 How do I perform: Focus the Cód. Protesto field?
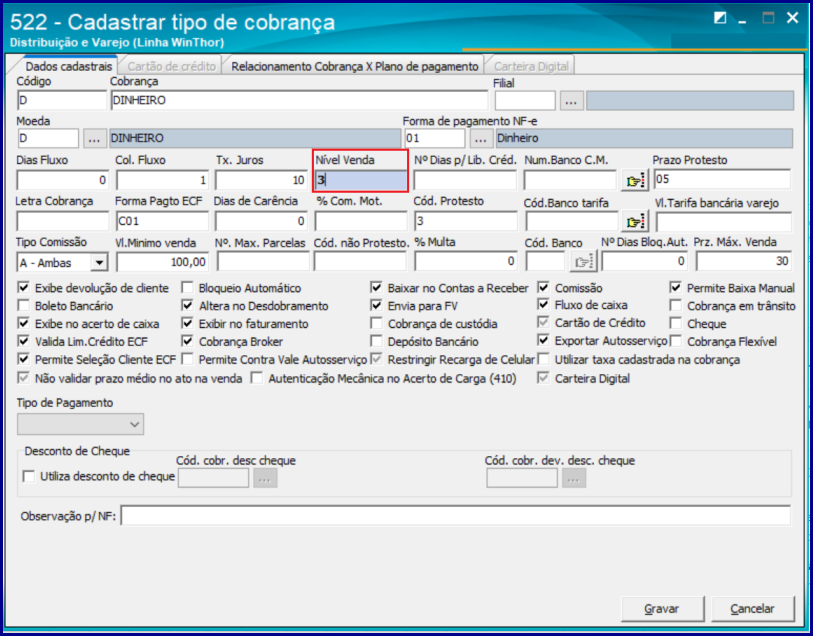point(466,221)
